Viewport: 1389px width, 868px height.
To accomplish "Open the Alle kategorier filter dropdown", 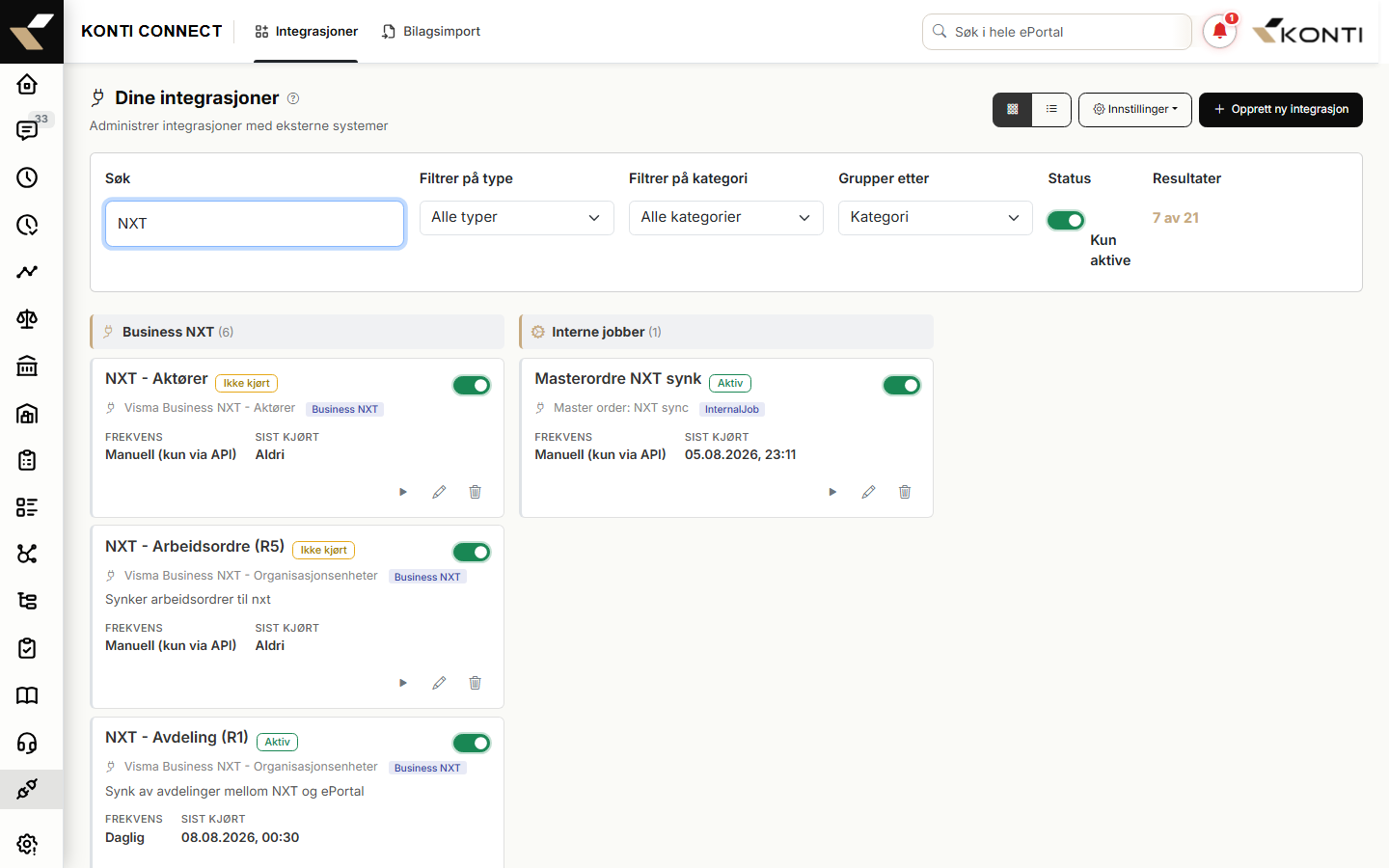I will [x=726, y=218].
